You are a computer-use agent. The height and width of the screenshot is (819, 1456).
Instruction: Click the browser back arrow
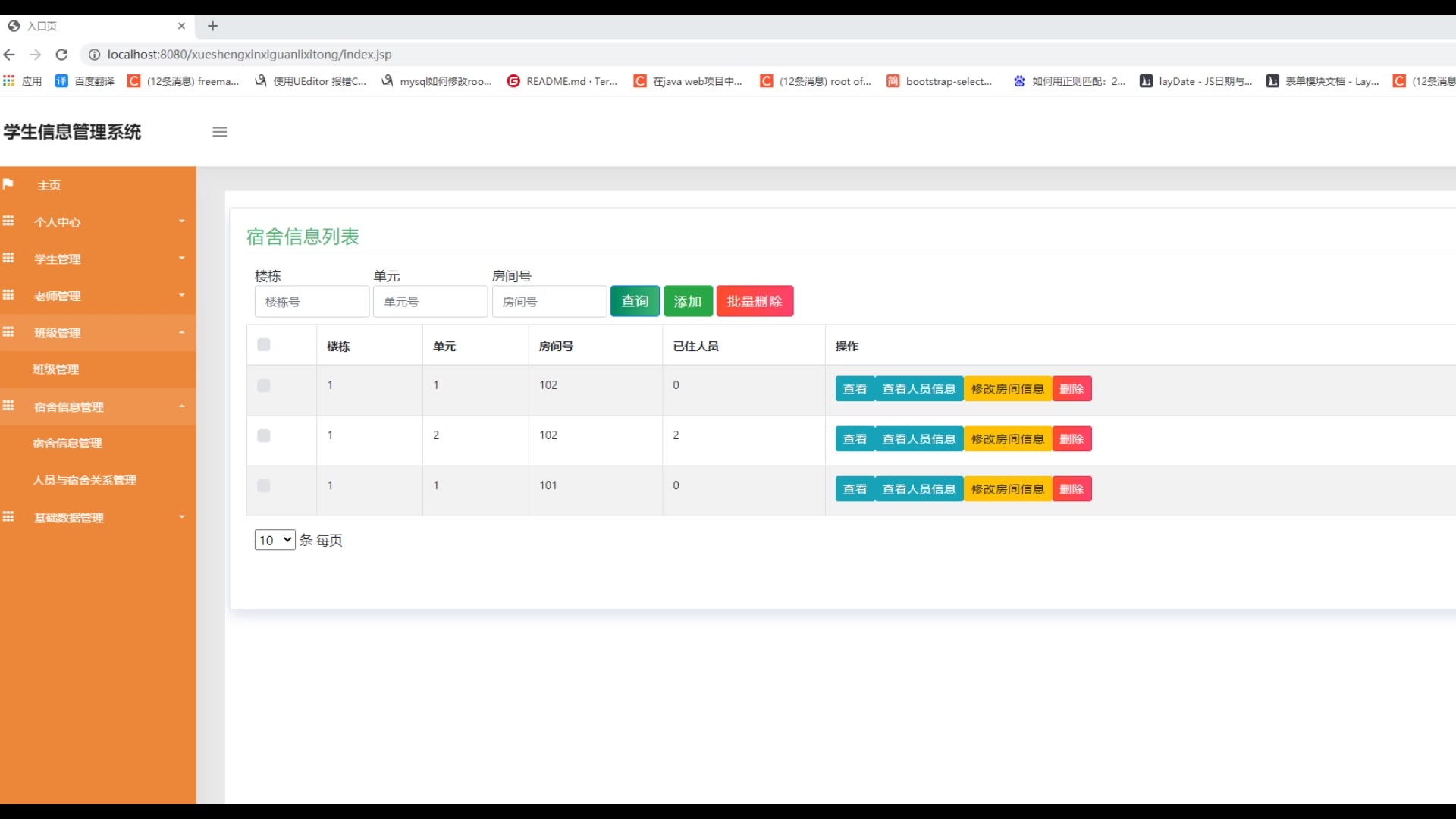[9, 55]
